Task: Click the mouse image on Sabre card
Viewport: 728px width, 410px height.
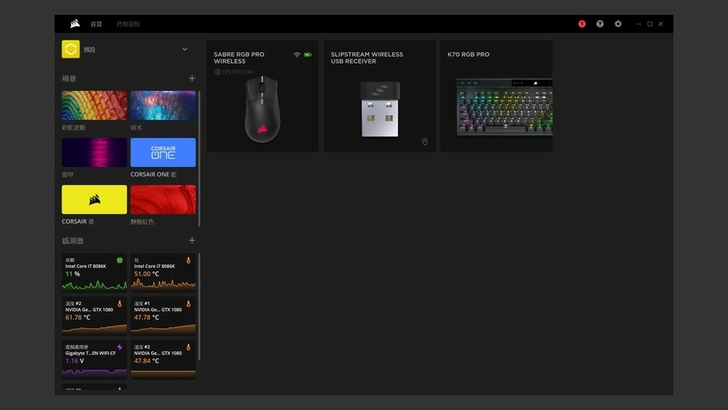Action: click(262, 110)
